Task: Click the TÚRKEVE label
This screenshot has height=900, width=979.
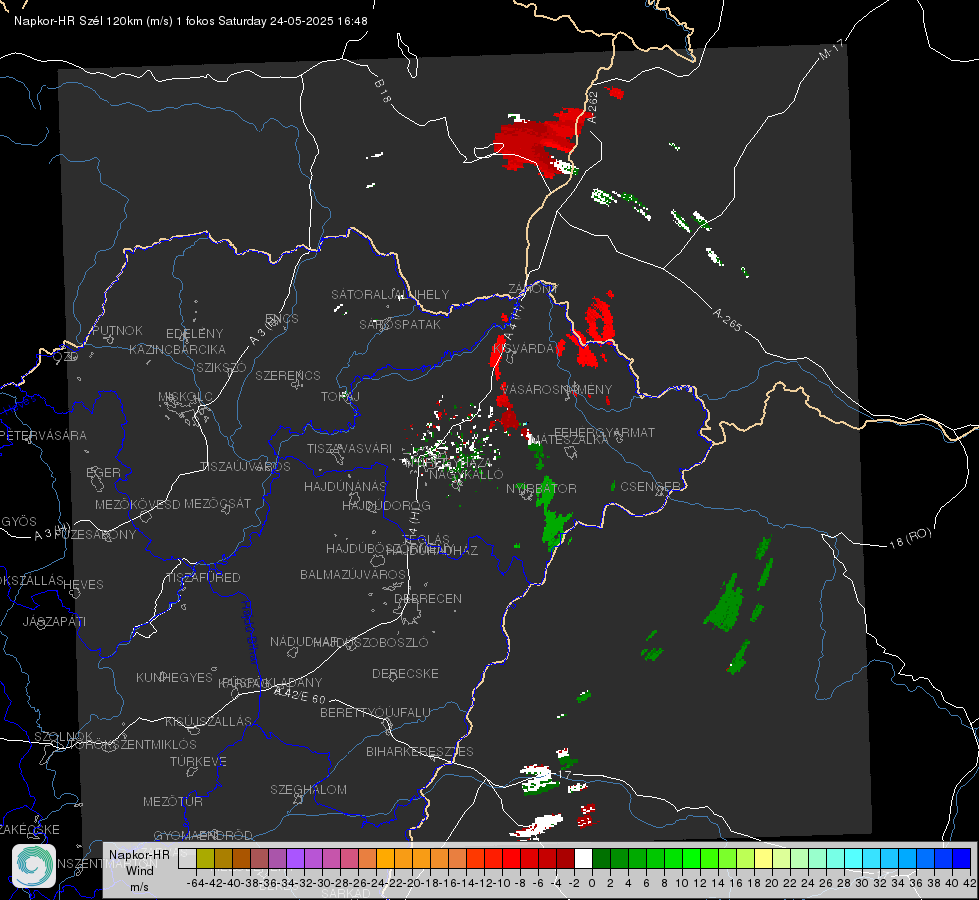Action: click(199, 761)
